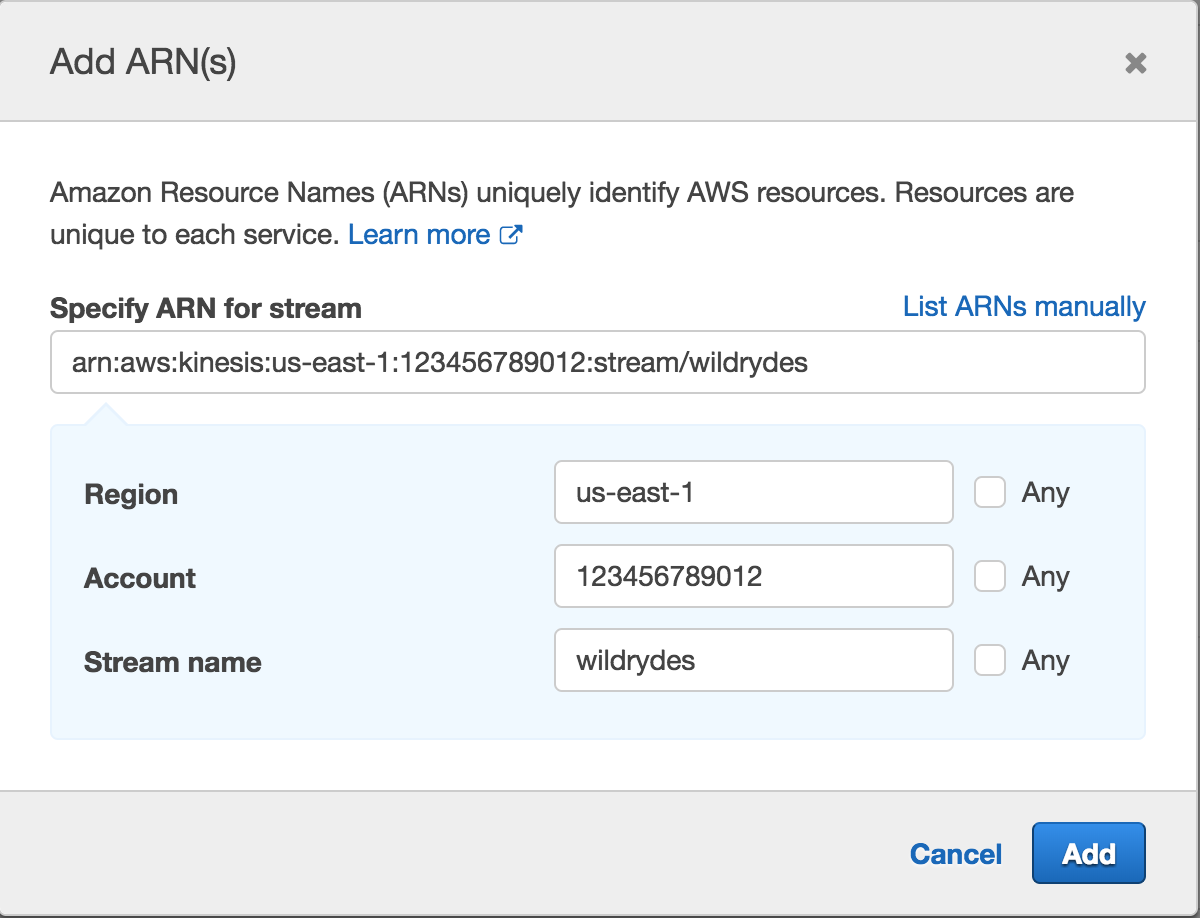1200x918 pixels.
Task: Click the external link icon after Learn more
Action: [x=511, y=235]
